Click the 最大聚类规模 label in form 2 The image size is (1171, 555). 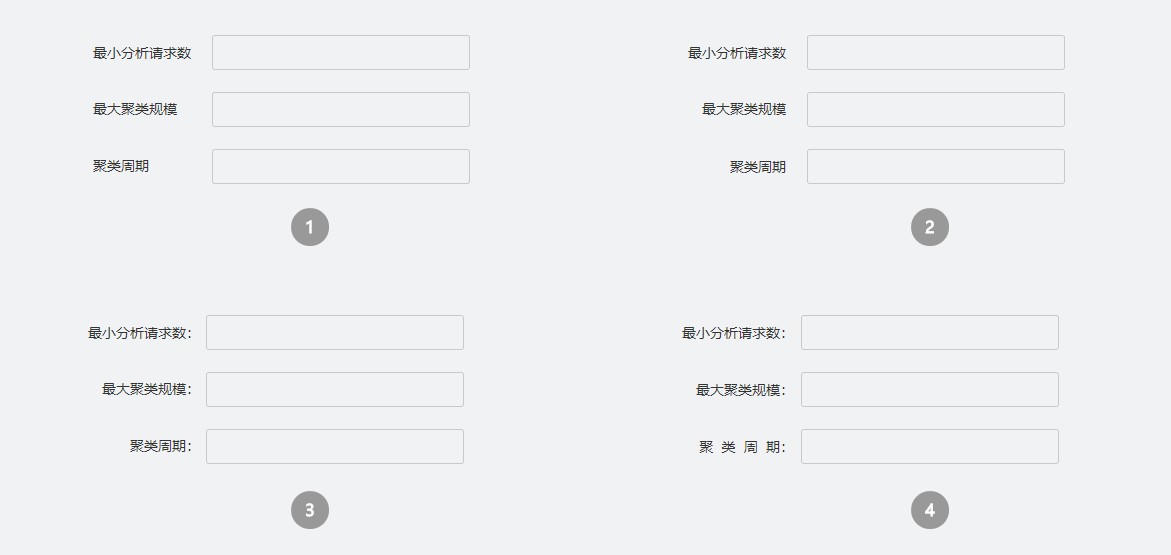point(743,109)
